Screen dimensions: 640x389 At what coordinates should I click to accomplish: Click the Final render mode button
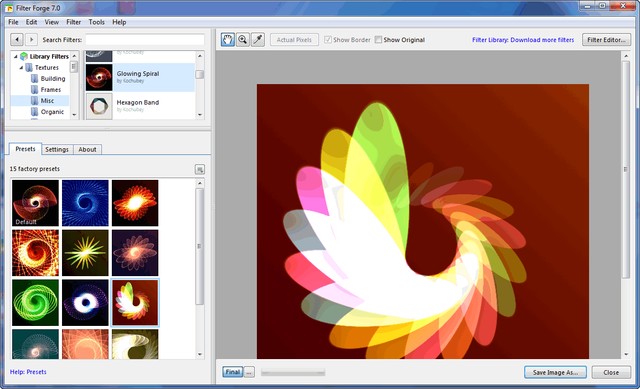point(233,372)
